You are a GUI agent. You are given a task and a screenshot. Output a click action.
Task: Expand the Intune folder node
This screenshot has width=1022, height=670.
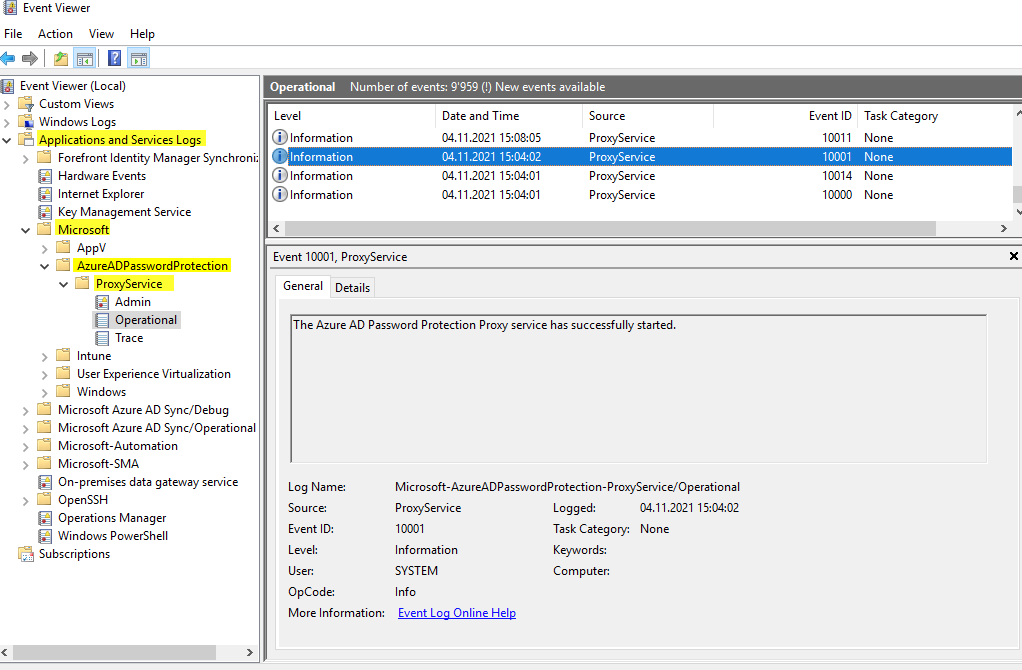44,357
